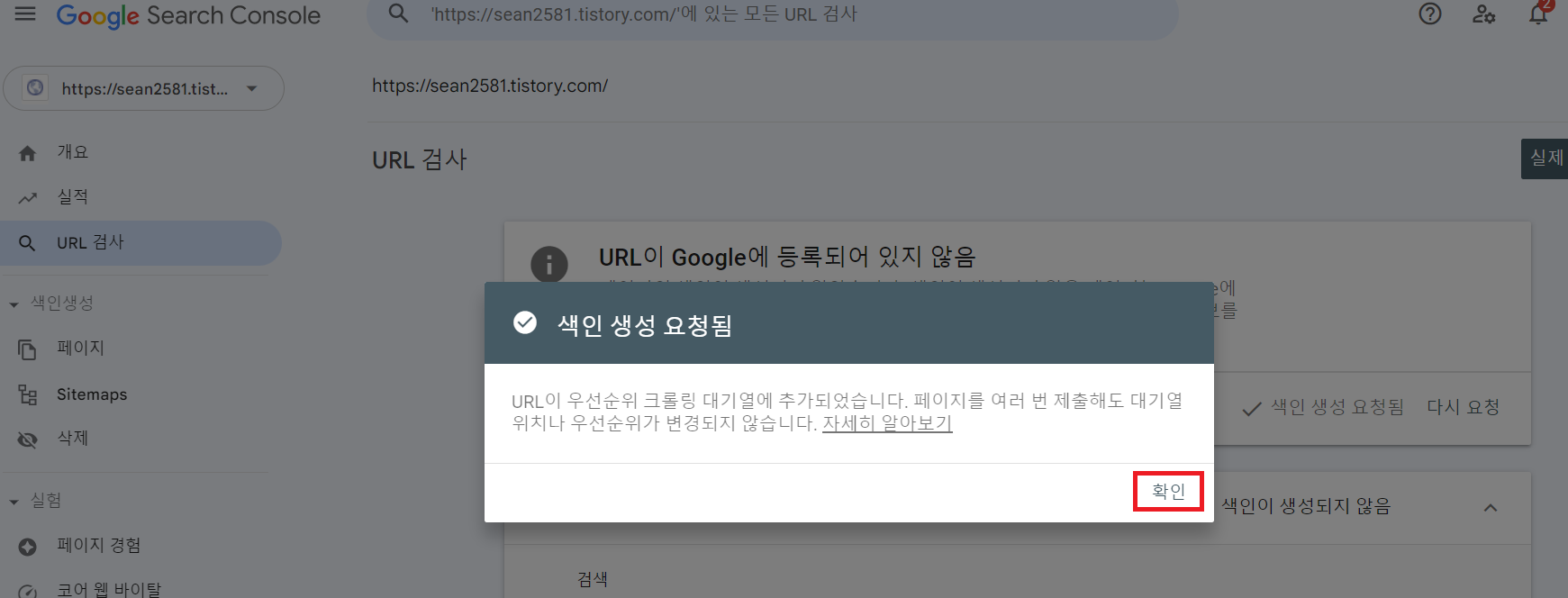Image resolution: width=1568 pixels, height=598 pixels.
Task: Click the search magnifier icon in URL bar
Action: tap(398, 14)
